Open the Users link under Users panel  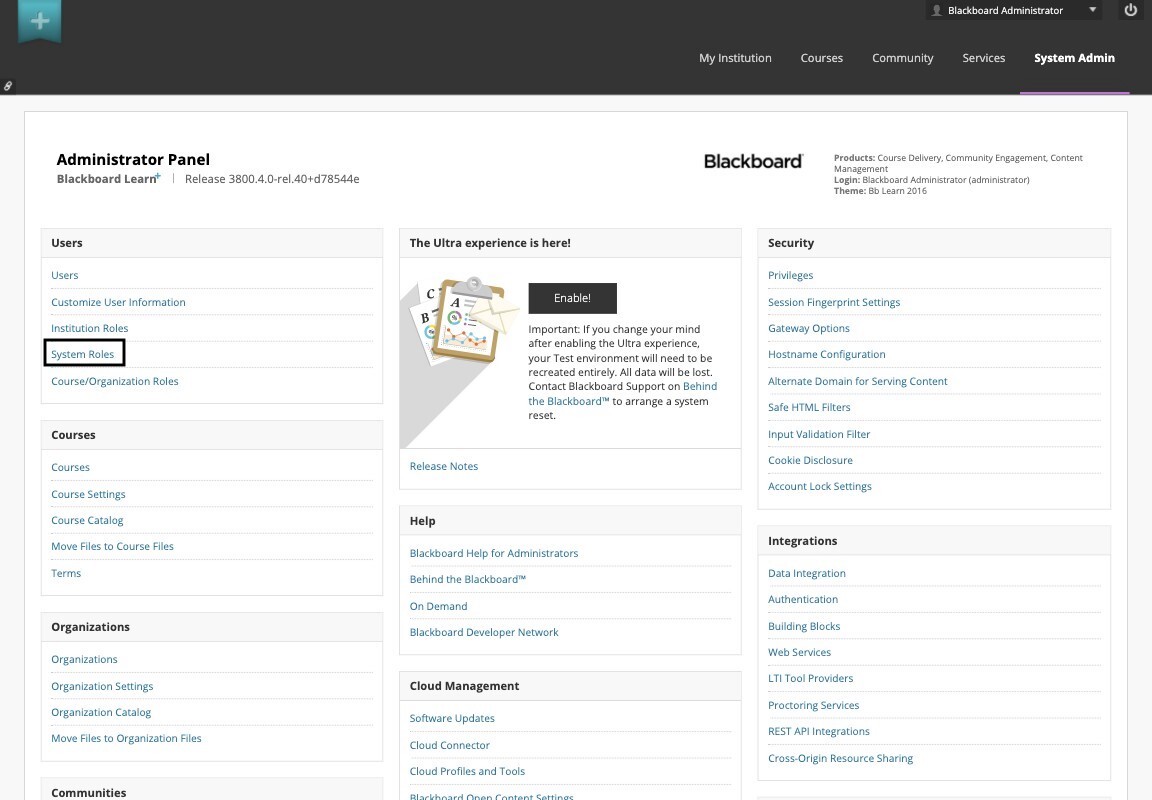[x=65, y=275]
